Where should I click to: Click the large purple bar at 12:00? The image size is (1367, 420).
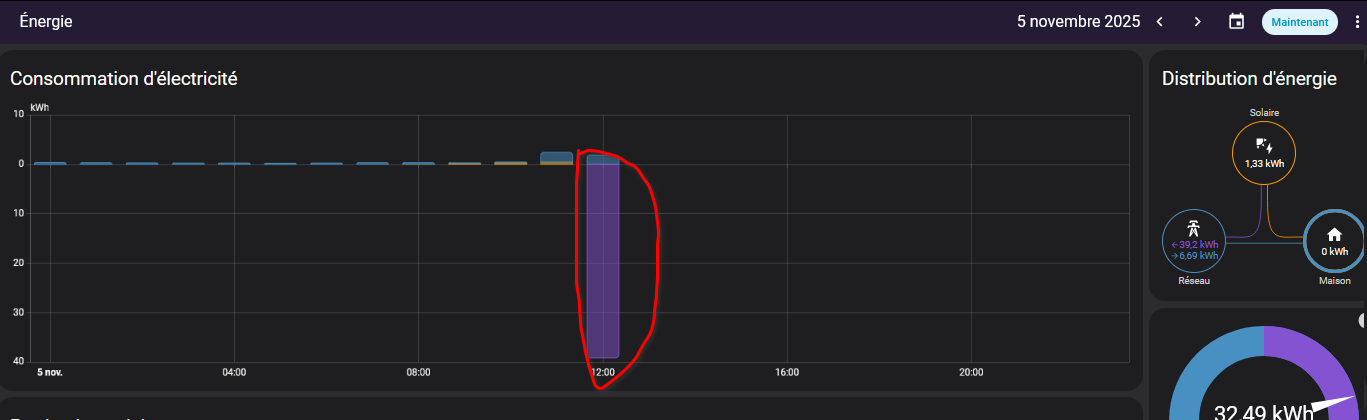point(603,260)
